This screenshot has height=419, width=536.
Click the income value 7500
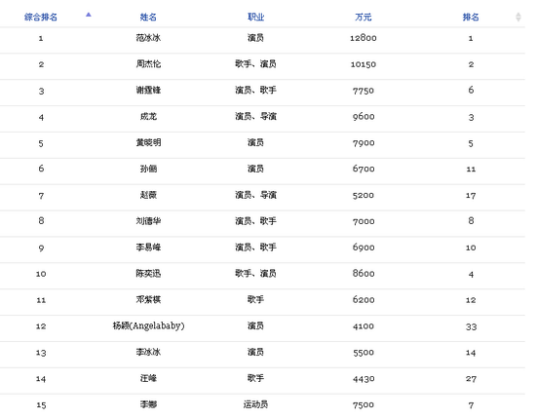tap(363, 405)
